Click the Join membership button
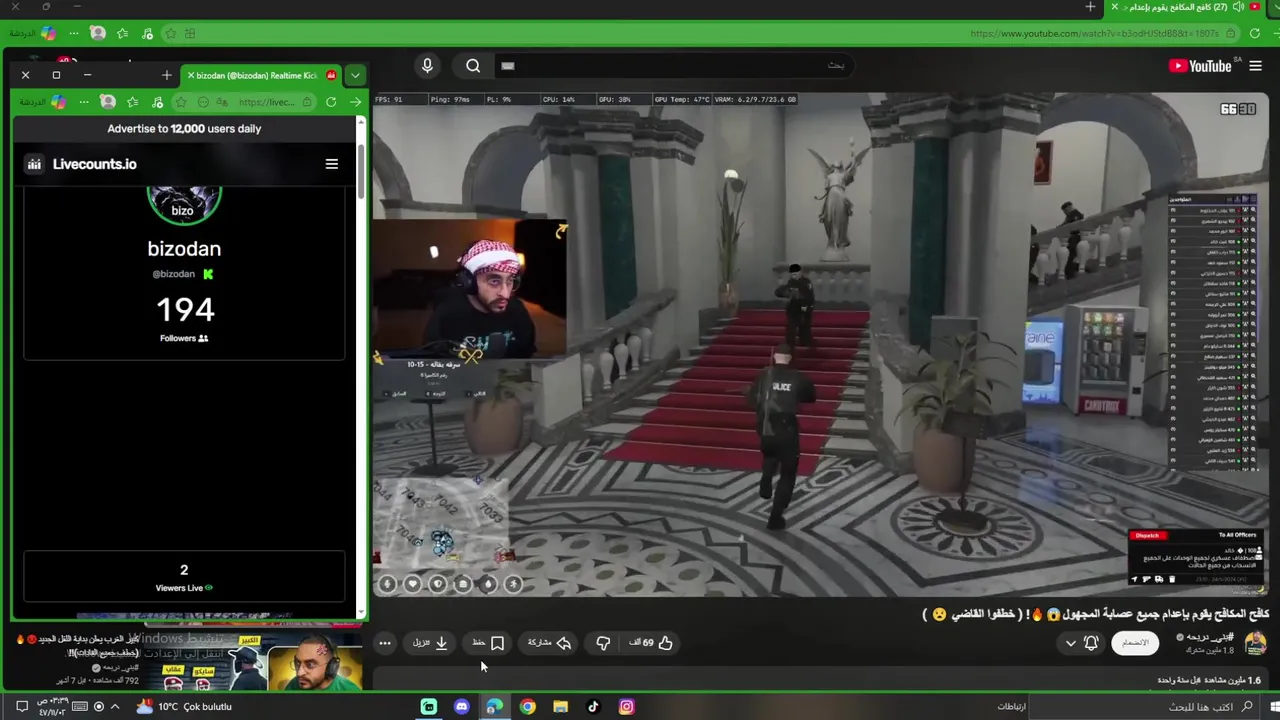This screenshot has width=1280, height=720. [1135, 643]
